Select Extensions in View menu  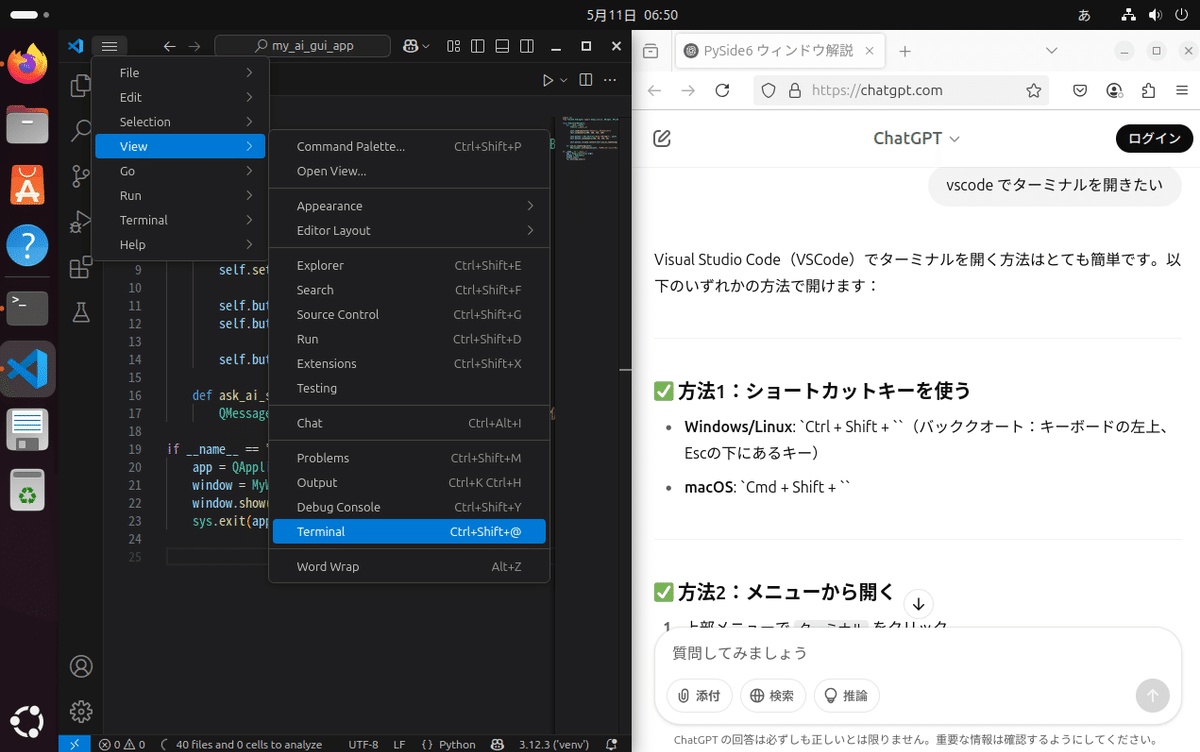409,363
